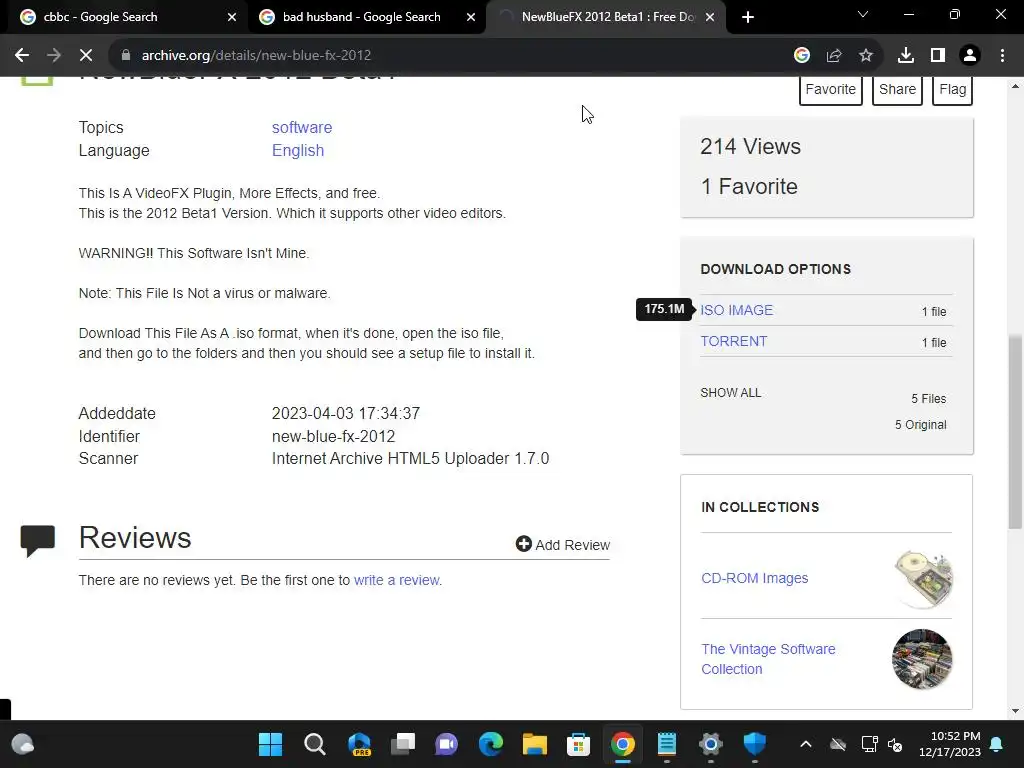Open the notifications bell
Image resolution: width=1024 pixels, height=768 pixels.
(997, 744)
